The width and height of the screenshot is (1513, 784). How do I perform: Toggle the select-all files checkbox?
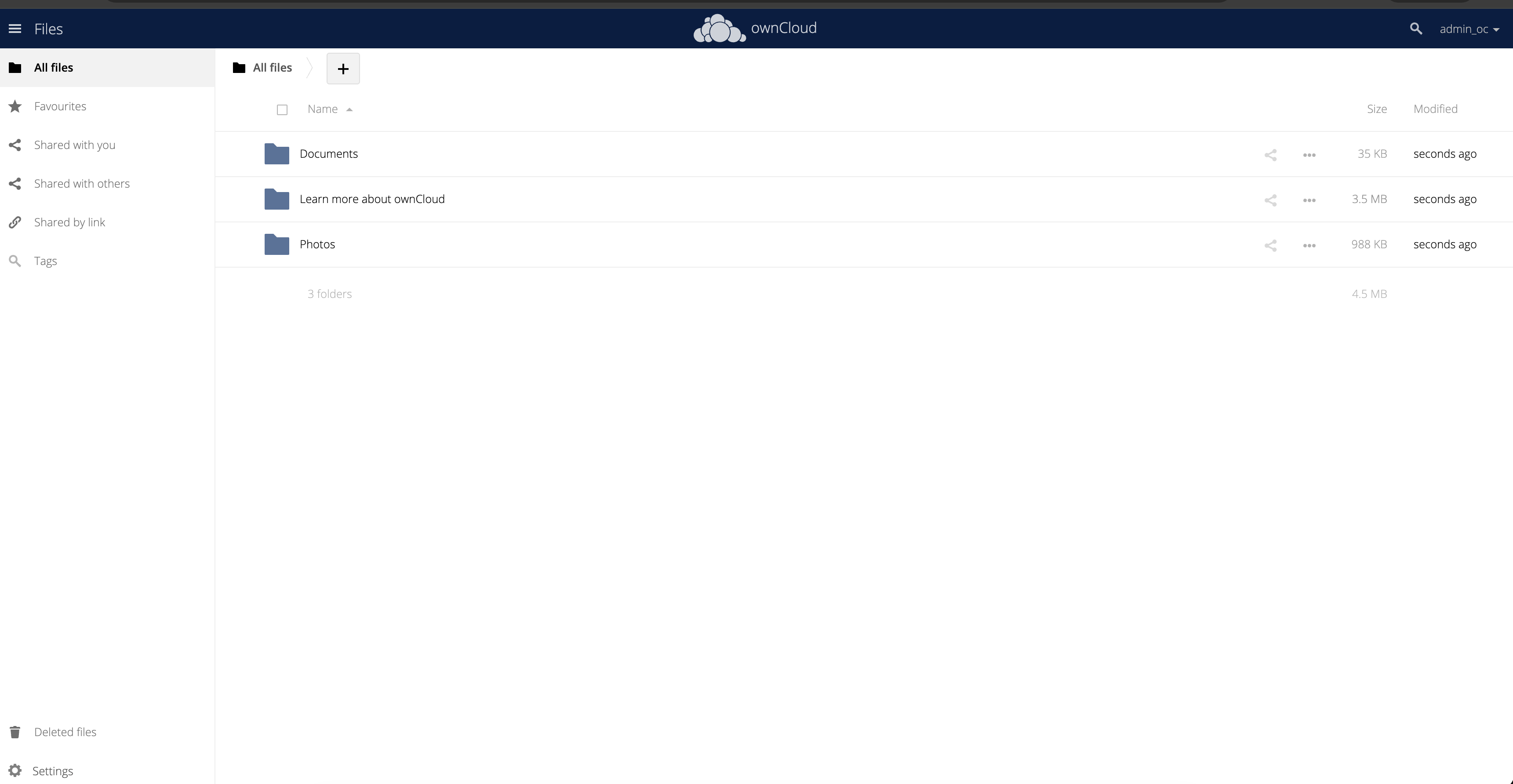click(282, 109)
